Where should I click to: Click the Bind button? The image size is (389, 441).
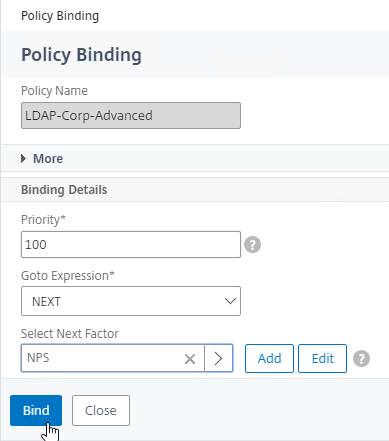coord(36,410)
